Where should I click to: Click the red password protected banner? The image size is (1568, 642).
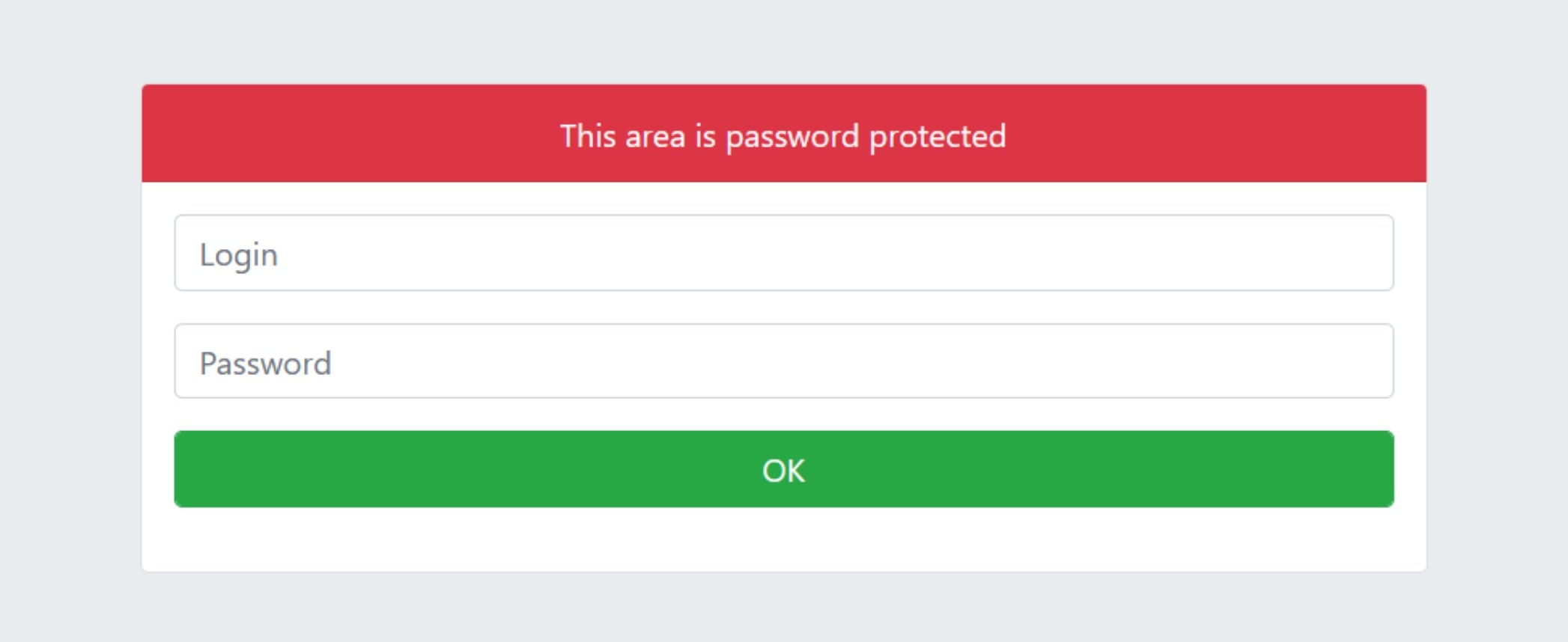(x=783, y=133)
